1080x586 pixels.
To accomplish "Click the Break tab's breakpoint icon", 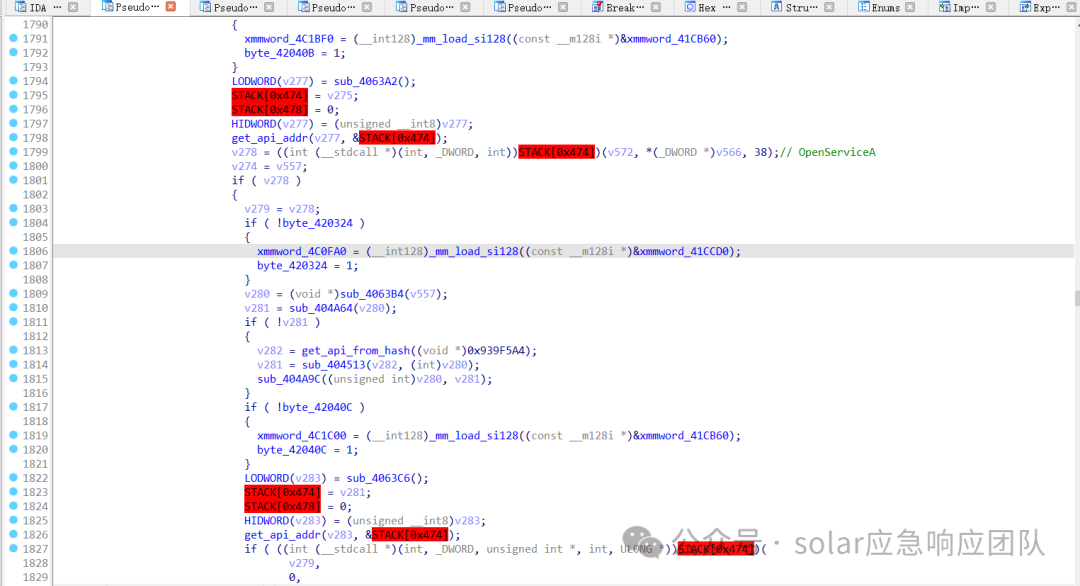I will coord(597,7).
